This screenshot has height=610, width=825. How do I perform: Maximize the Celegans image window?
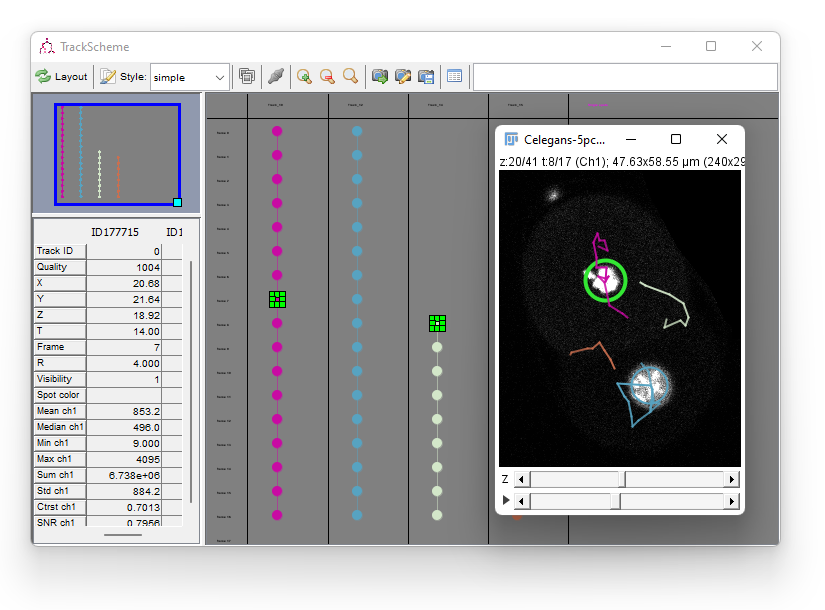click(x=676, y=139)
